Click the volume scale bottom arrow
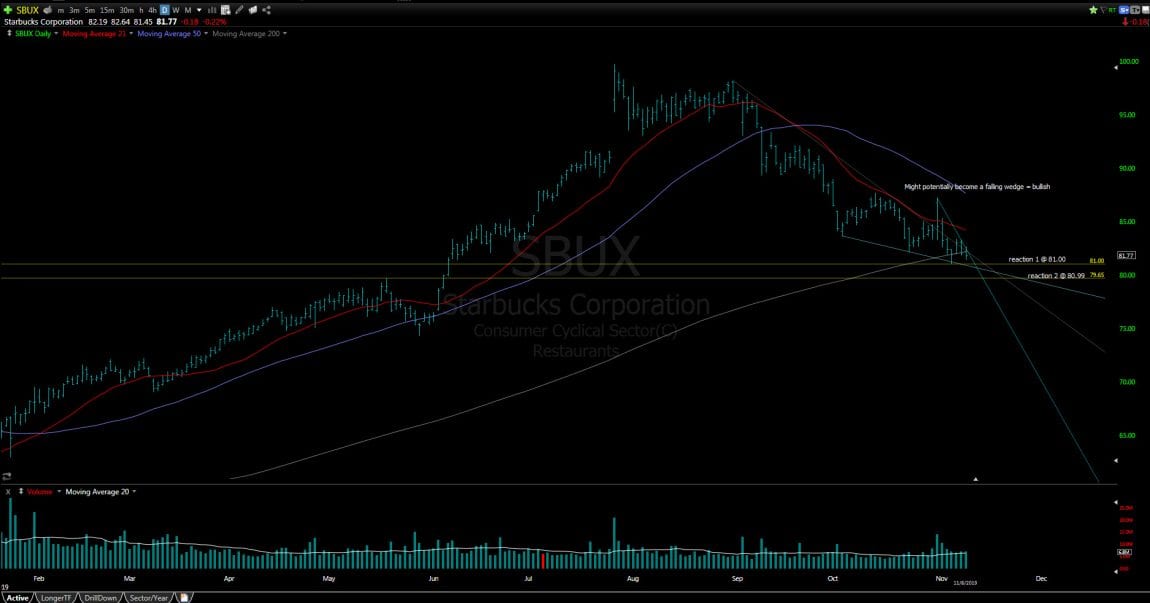The image size is (1150, 603). coord(1116,571)
